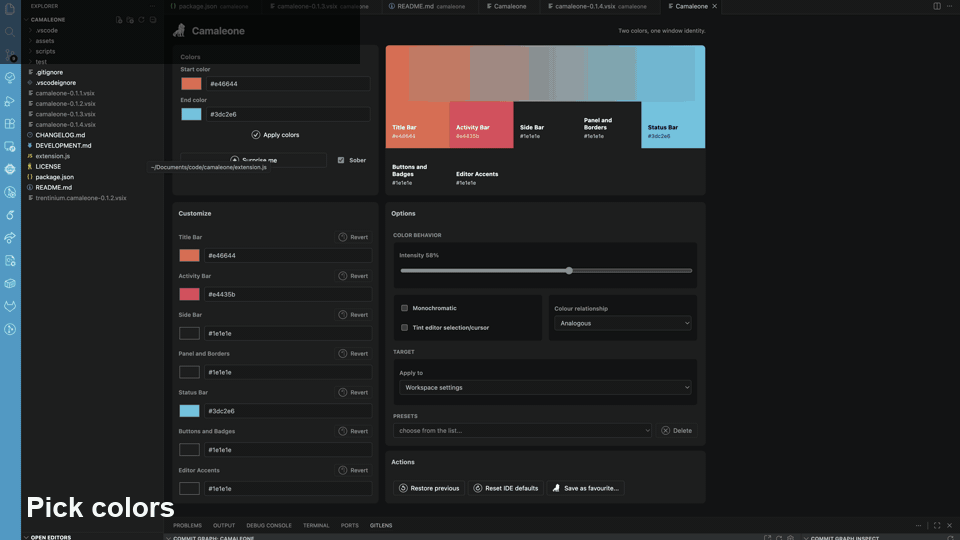The height and width of the screenshot is (540, 960).
Task: Click New File icon in Explorer header
Action: (119, 20)
